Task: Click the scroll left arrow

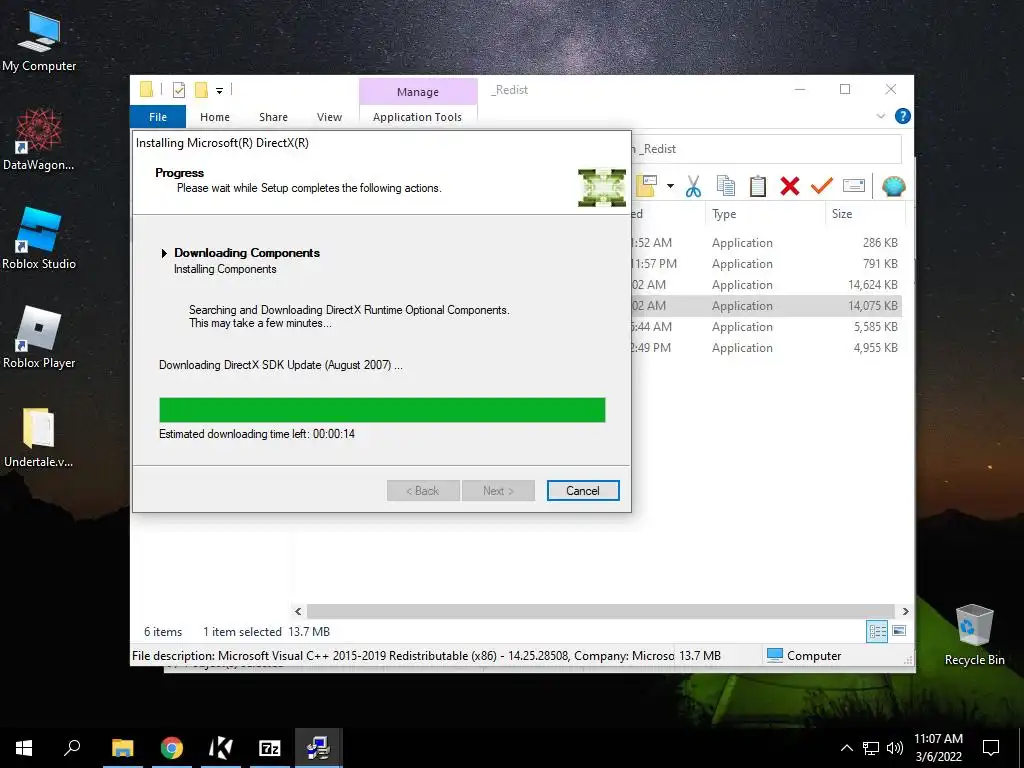Action: (298, 611)
